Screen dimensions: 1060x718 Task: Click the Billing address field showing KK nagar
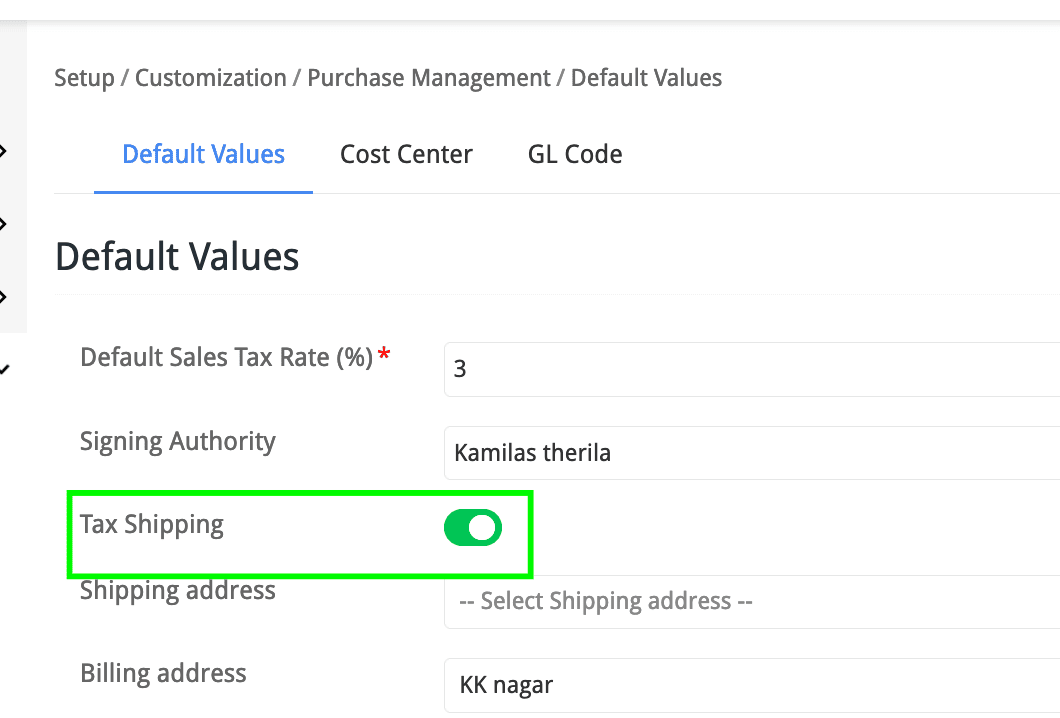(x=750, y=685)
